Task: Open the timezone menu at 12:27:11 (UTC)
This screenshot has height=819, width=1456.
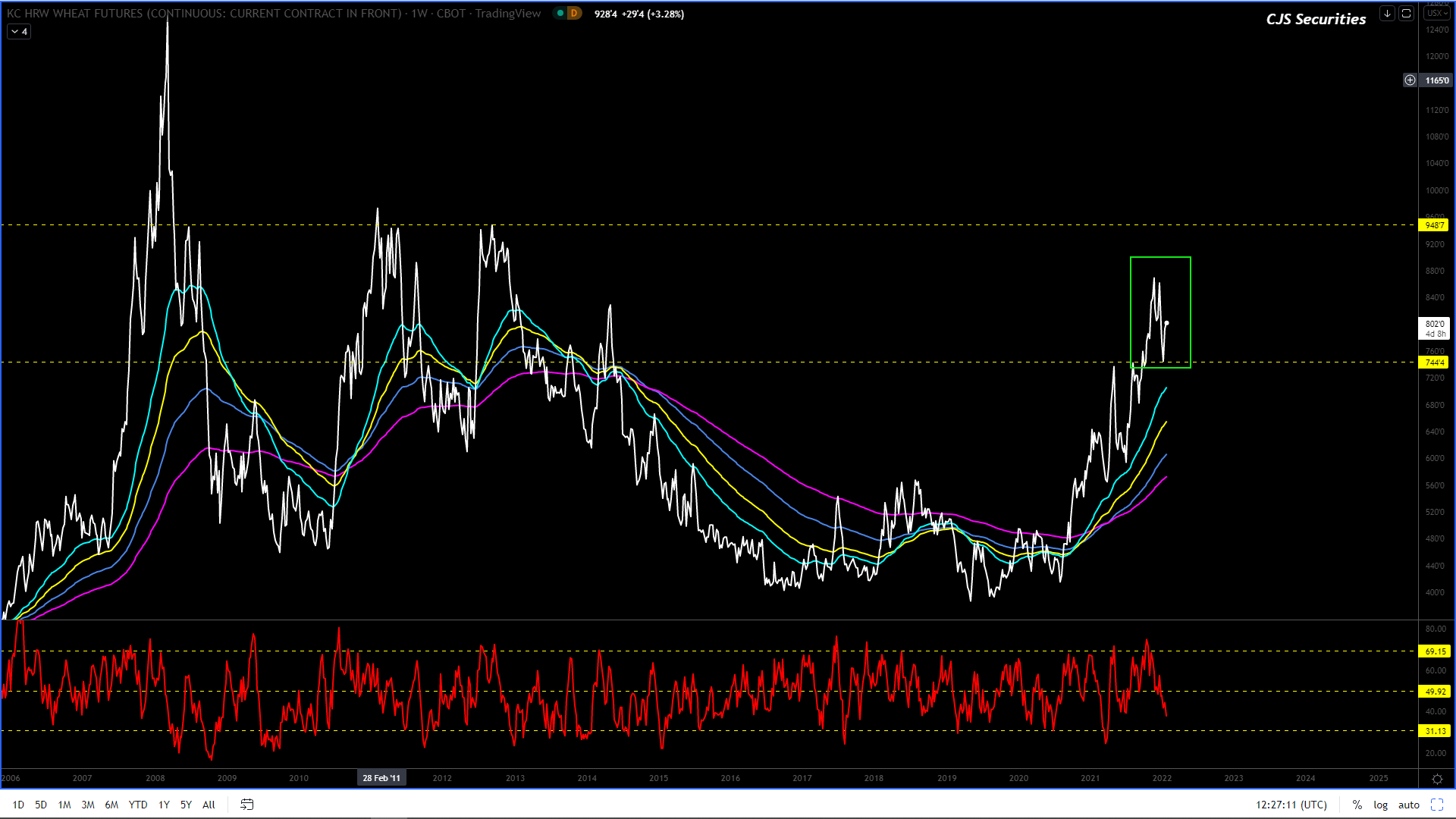Action: 1291,805
